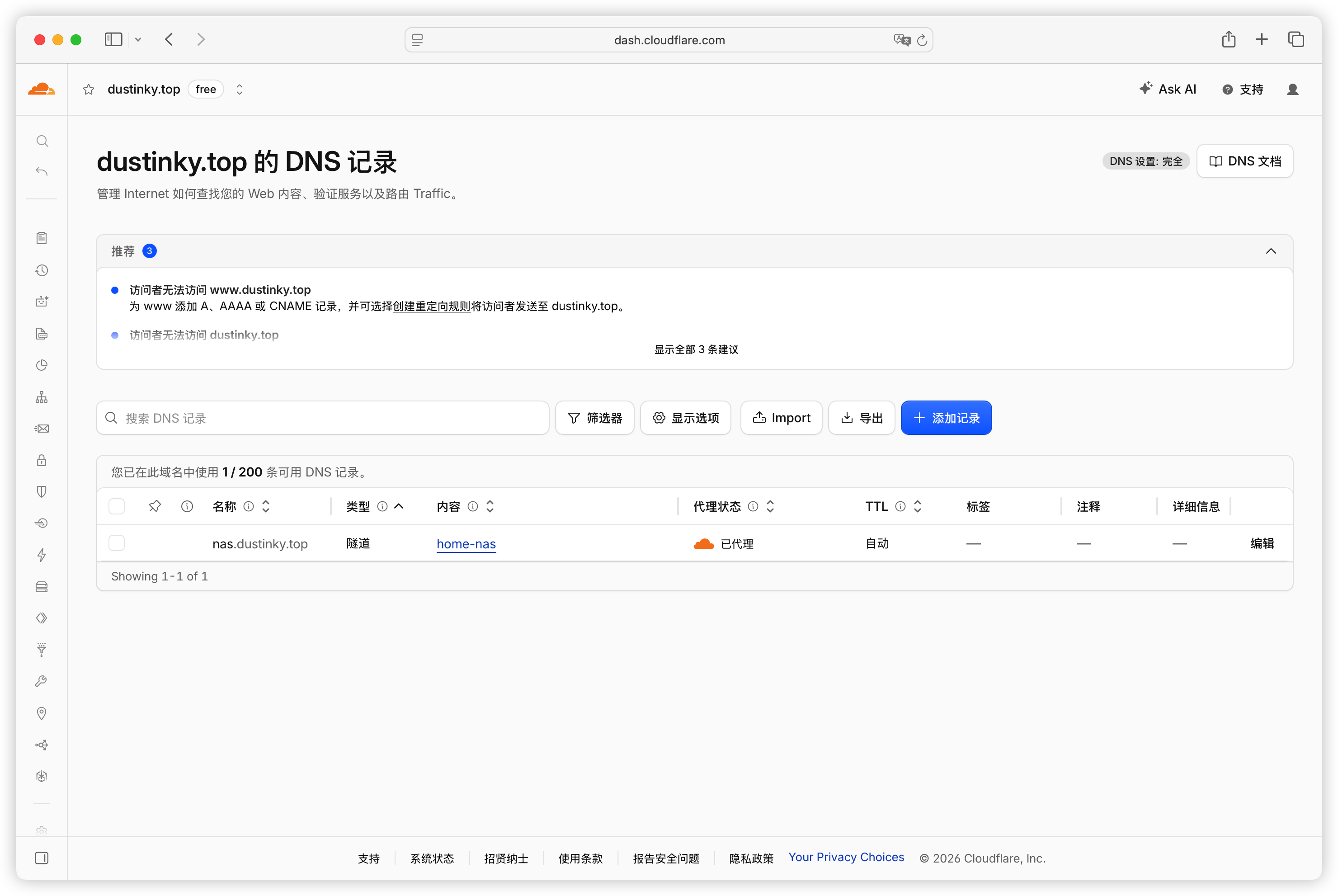Star the dustinky.top domain
Viewport: 1338px width, 896px height.
(x=89, y=89)
